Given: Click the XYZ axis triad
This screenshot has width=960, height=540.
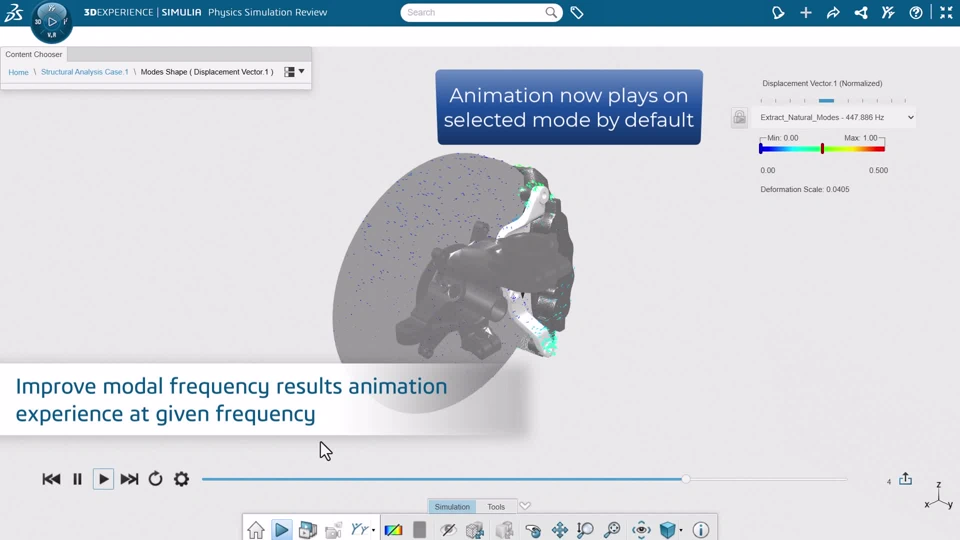Looking at the screenshot, I should tap(939, 496).
